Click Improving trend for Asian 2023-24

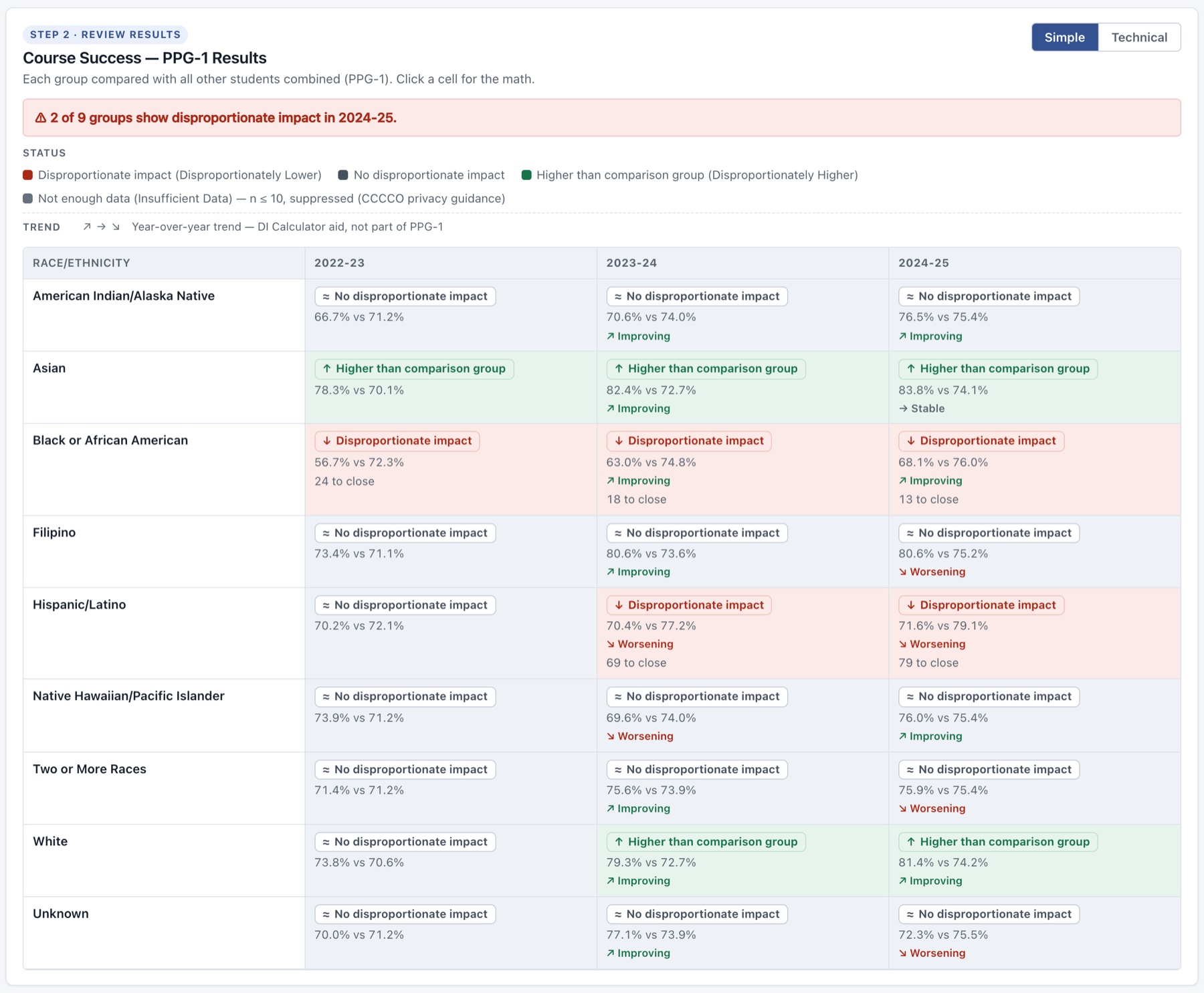tap(638, 409)
